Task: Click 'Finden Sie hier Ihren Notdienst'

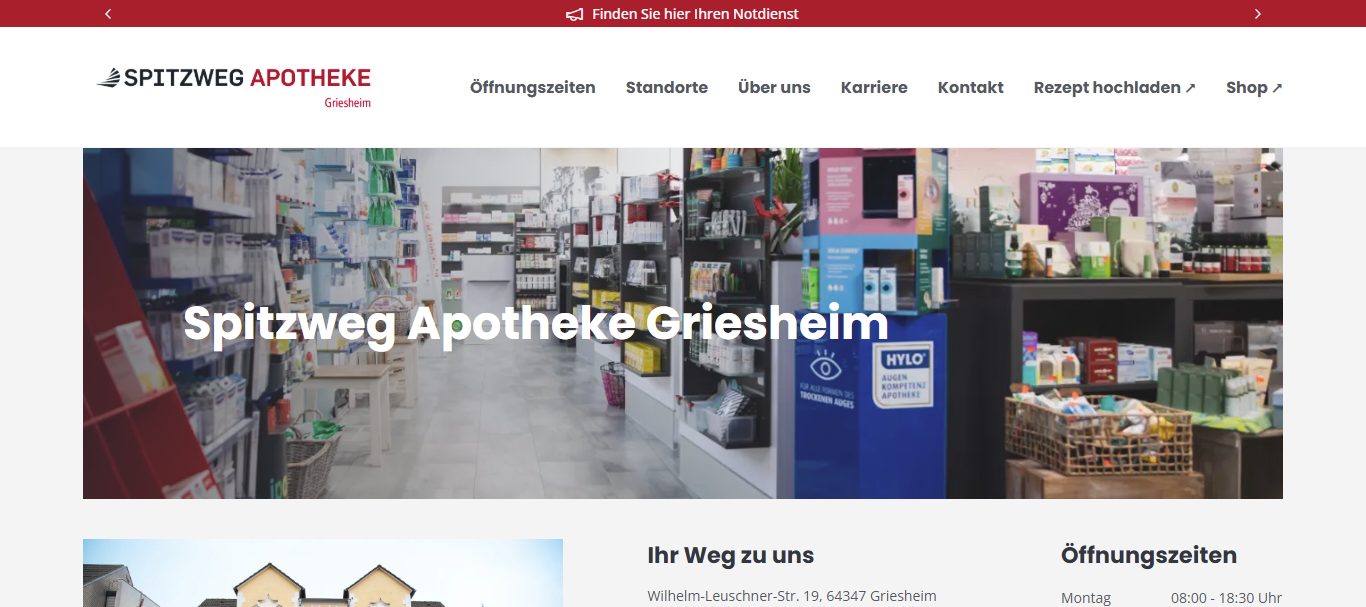Action: pos(695,14)
